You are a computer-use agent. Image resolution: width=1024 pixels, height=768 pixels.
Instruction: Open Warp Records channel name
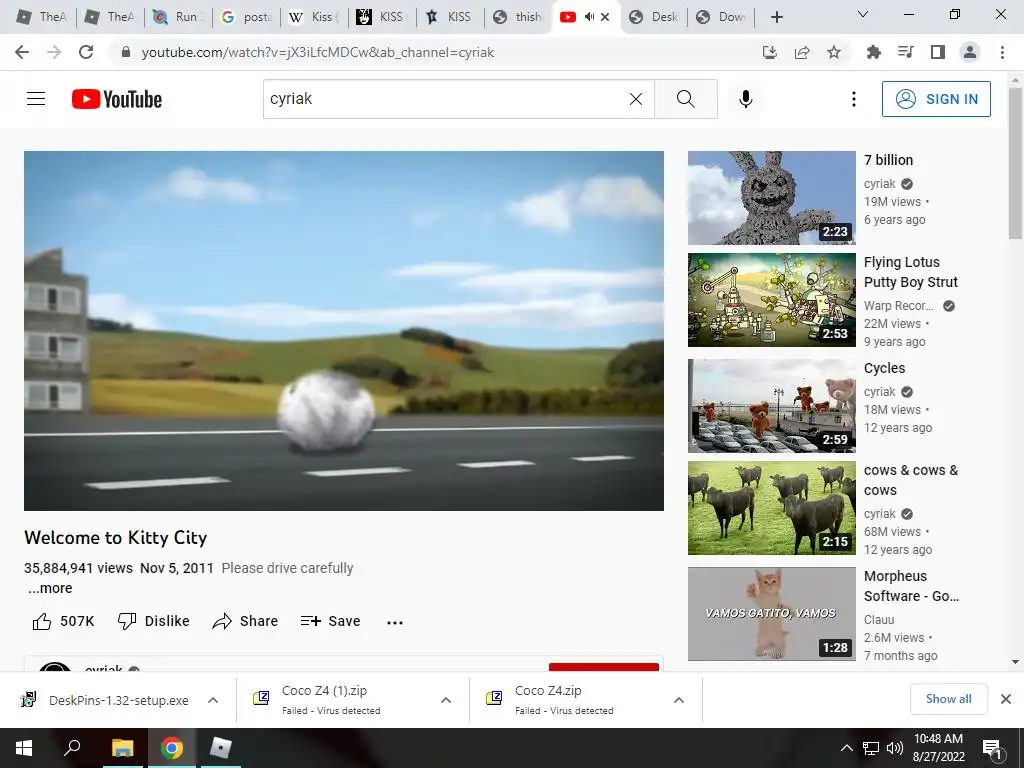[899, 306]
